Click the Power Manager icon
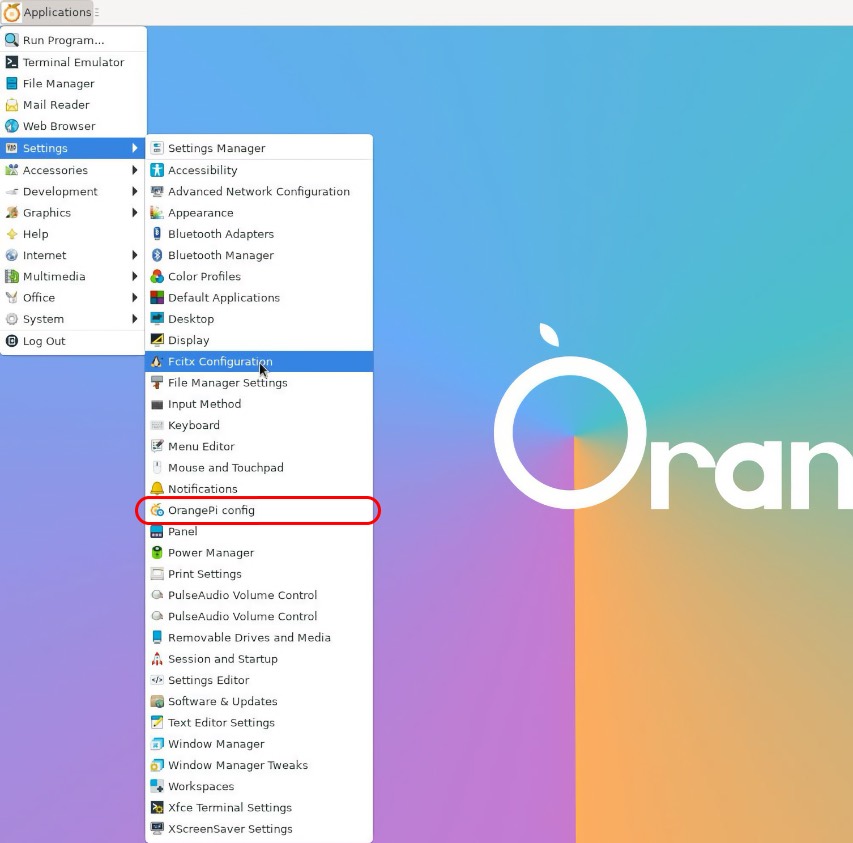Viewport: 853px width, 843px height. click(x=157, y=553)
